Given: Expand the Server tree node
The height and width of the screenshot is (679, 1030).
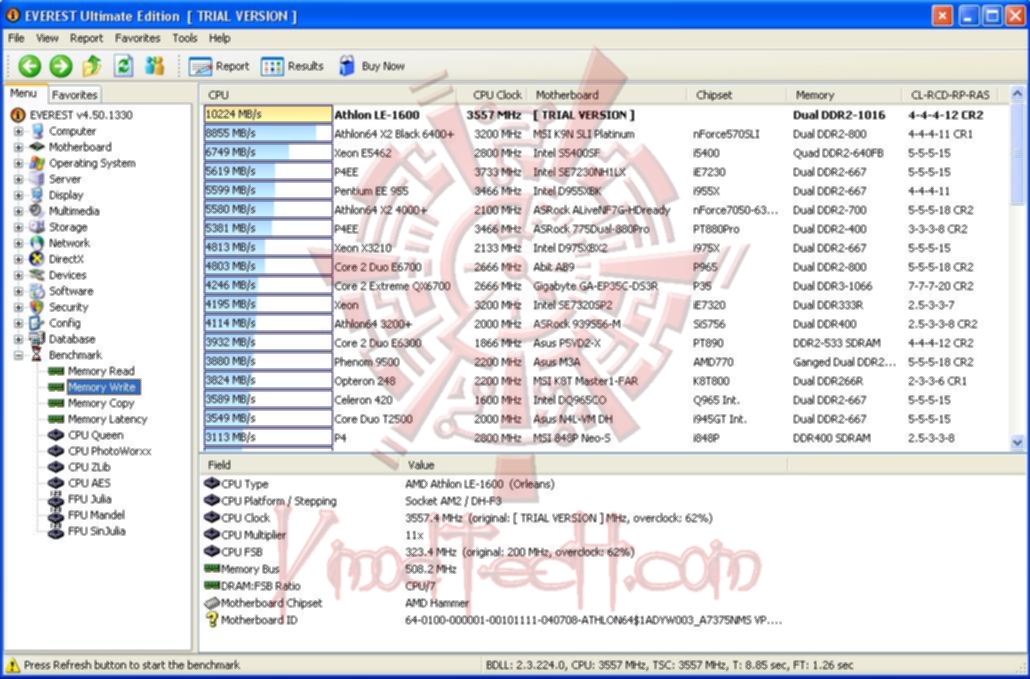Looking at the screenshot, I should 18,179.
